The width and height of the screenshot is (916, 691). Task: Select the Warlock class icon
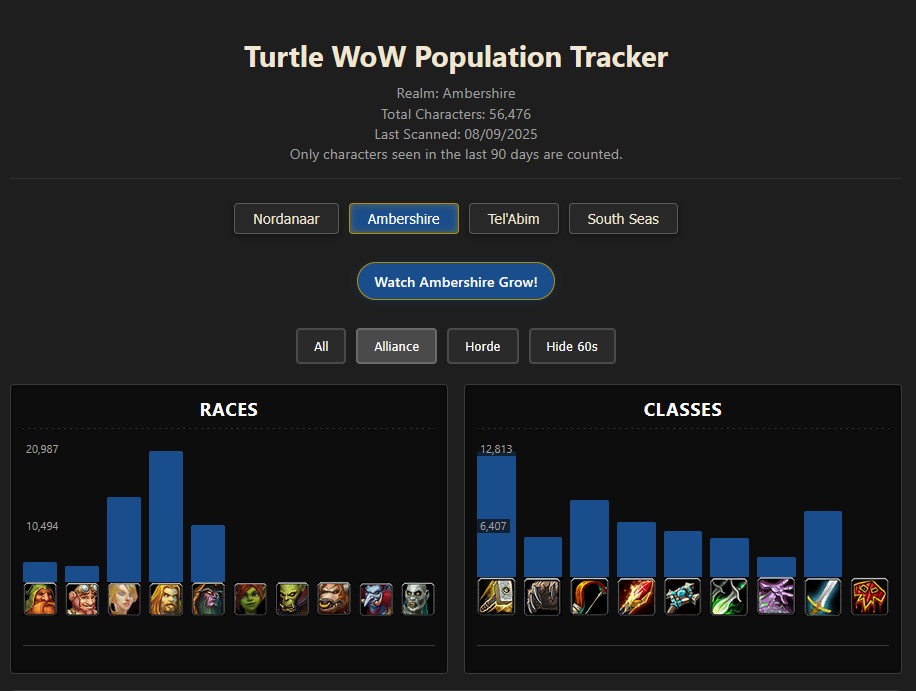776,596
